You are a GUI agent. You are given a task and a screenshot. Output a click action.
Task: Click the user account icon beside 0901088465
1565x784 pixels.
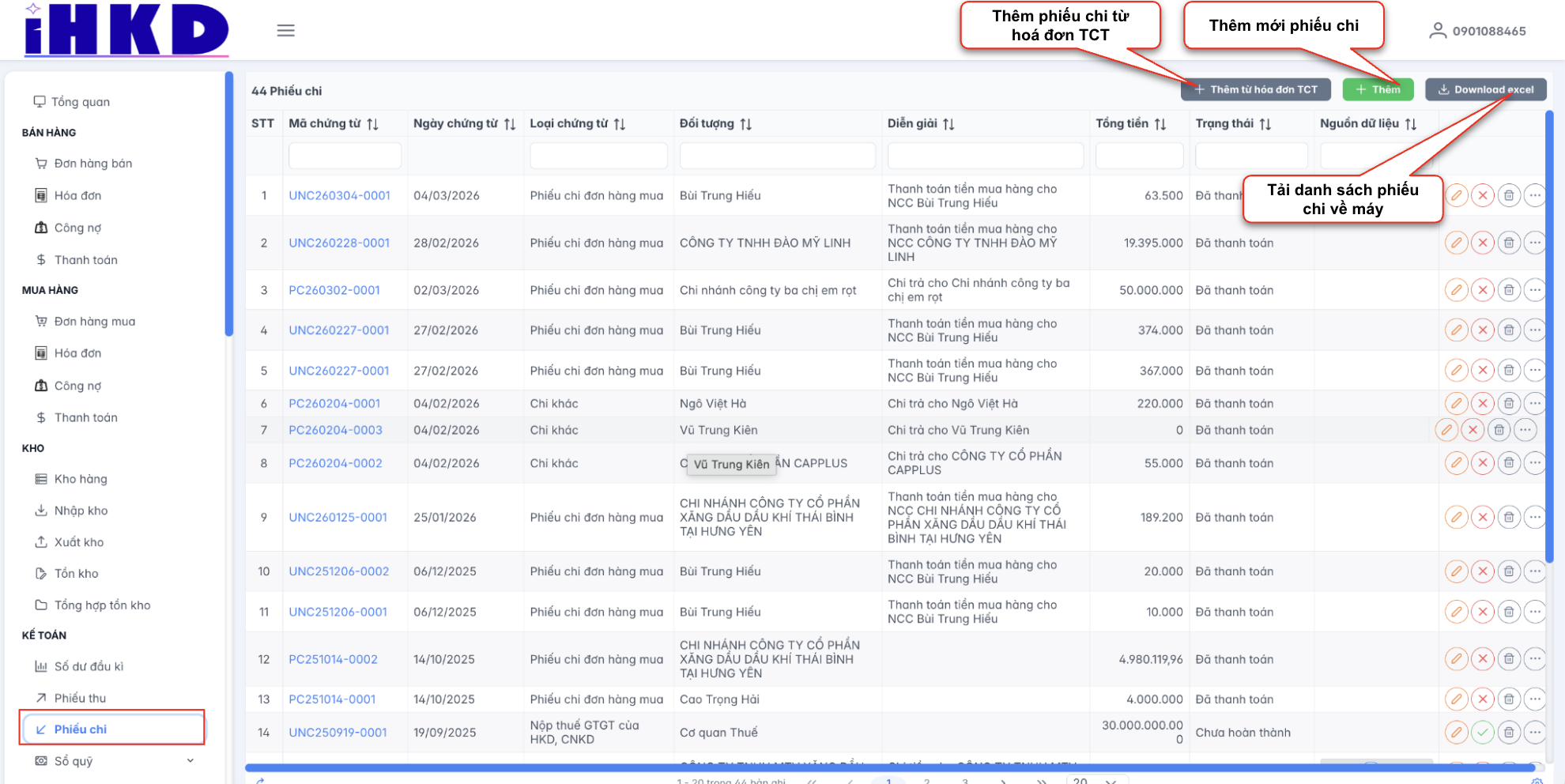[x=1437, y=31]
